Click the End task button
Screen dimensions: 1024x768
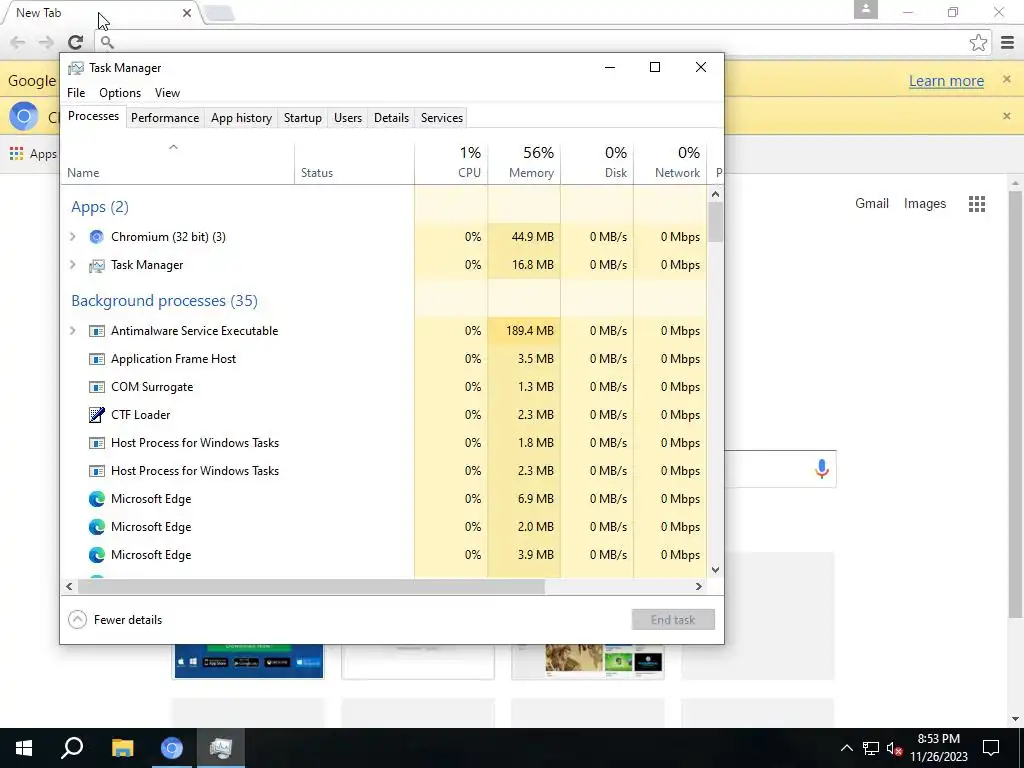click(x=673, y=620)
